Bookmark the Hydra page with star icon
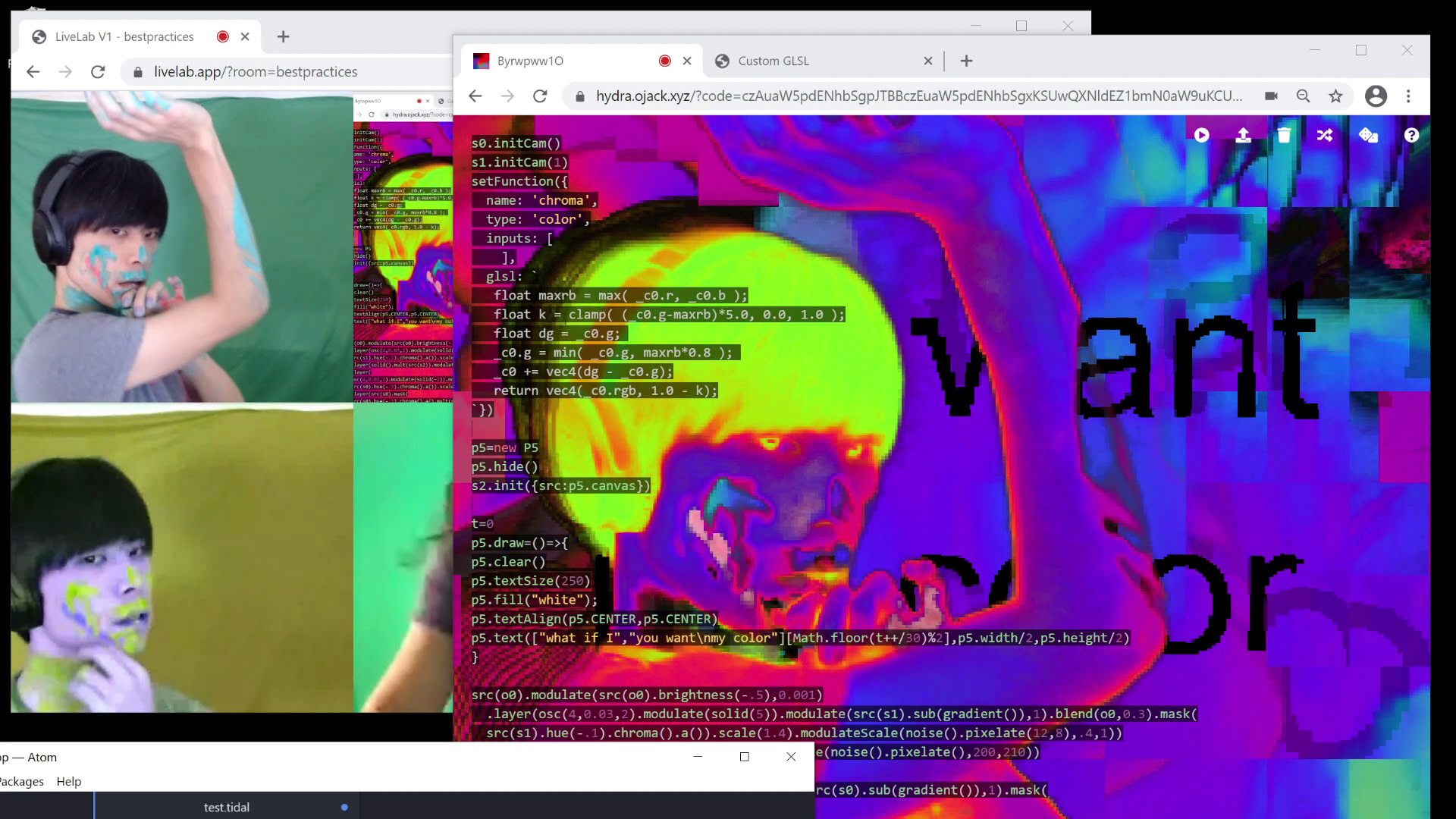Image resolution: width=1456 pixels, height=819 pixels. coord(1335,96)
